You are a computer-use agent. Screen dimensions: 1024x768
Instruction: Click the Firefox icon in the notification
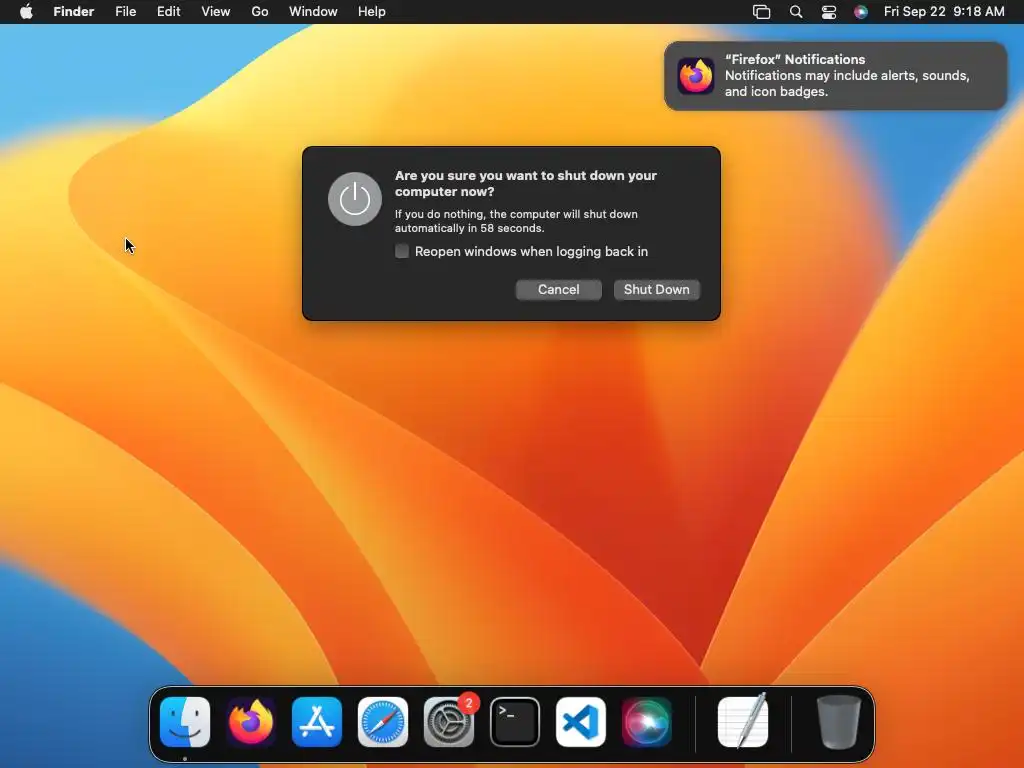[696, 76]
